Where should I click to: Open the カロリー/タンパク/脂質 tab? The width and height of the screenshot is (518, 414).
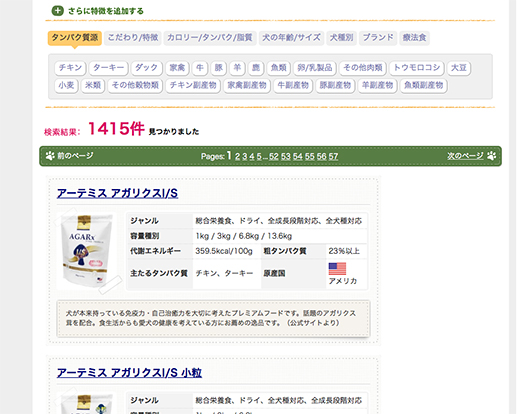tap(210, 38)
